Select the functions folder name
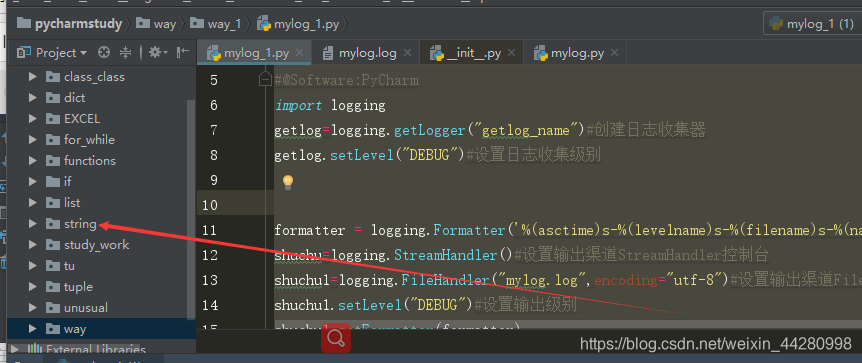 [x=90, y=161]
